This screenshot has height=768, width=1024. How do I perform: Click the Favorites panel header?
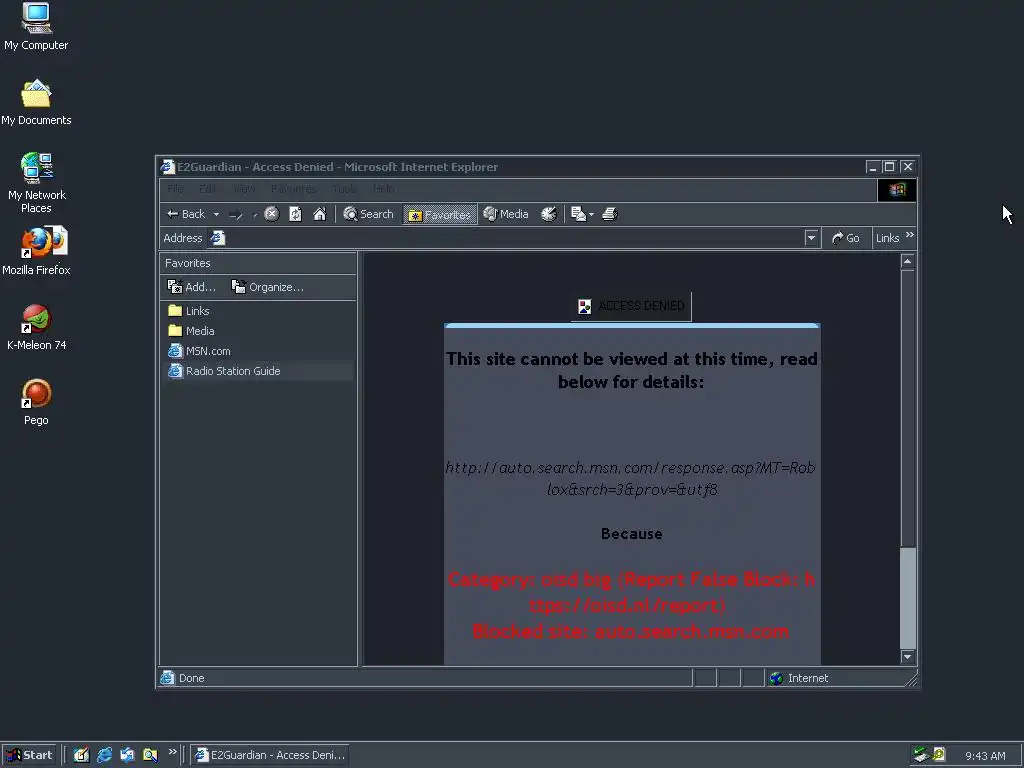pyautogui.click(x=257, y=263)
